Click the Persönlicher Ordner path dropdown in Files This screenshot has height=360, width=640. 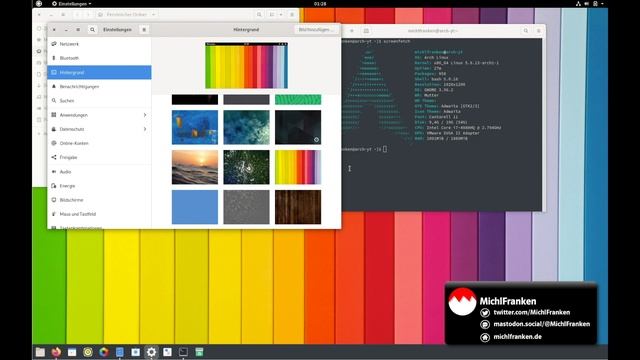[x=127, y=14]
